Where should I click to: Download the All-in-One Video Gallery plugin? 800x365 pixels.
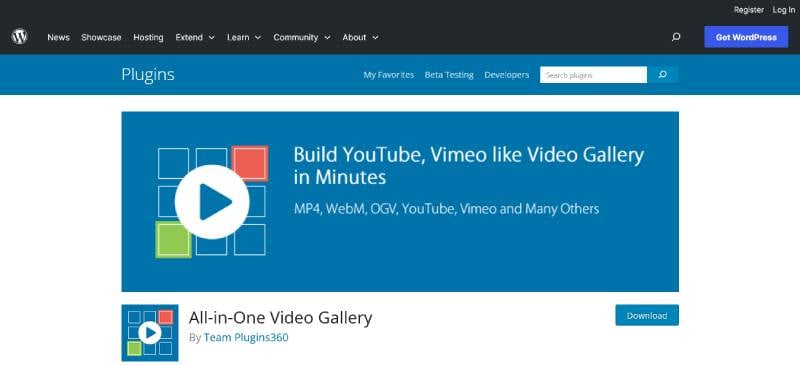(647, 315)
